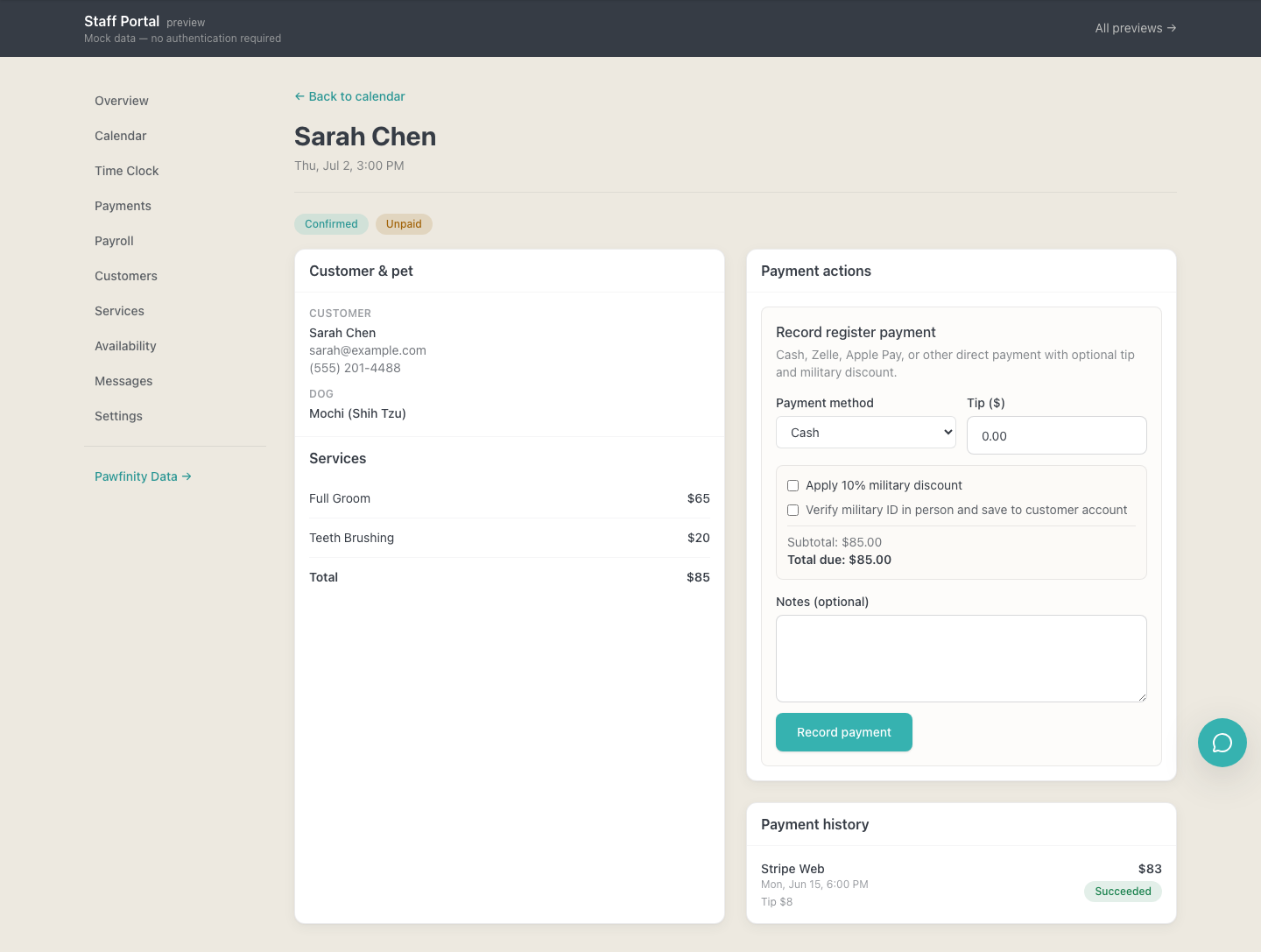Viewport: 1261px width, 952px height.
Task: Click the Back to calendar link
Action: (349, 96)
